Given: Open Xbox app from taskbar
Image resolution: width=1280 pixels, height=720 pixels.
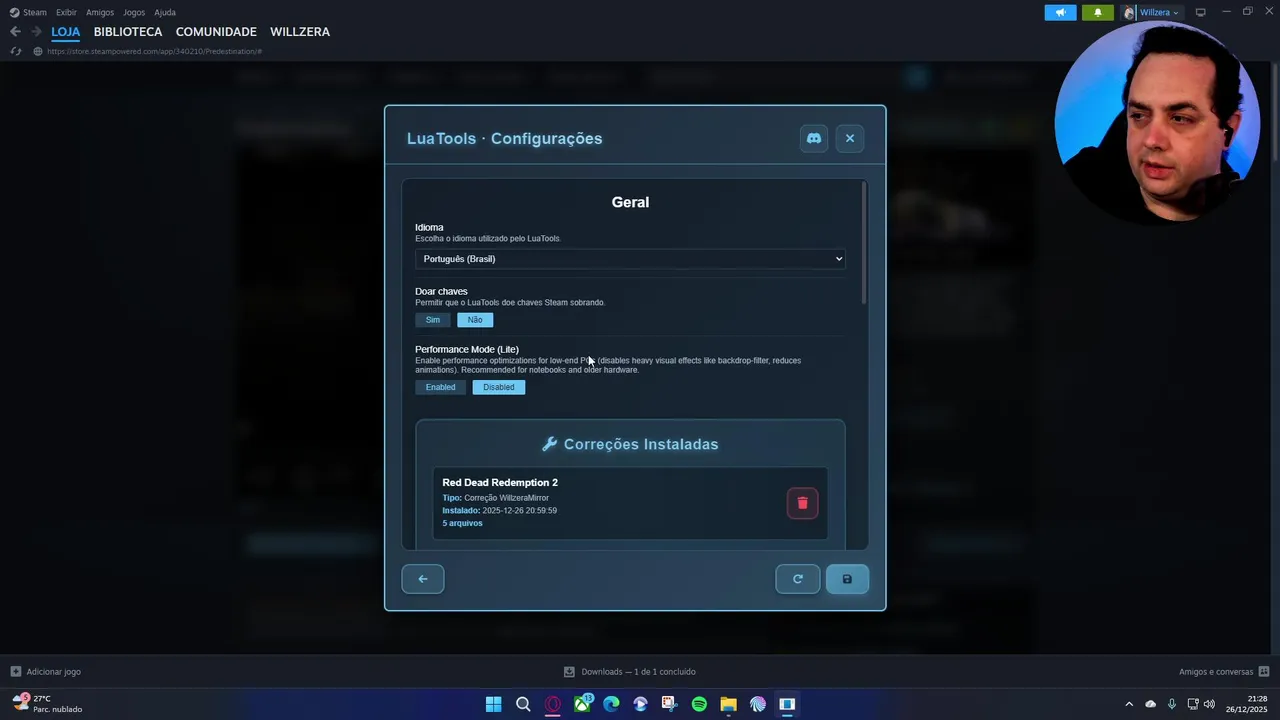Looking at the screenshot, I should tap(582, 704).
